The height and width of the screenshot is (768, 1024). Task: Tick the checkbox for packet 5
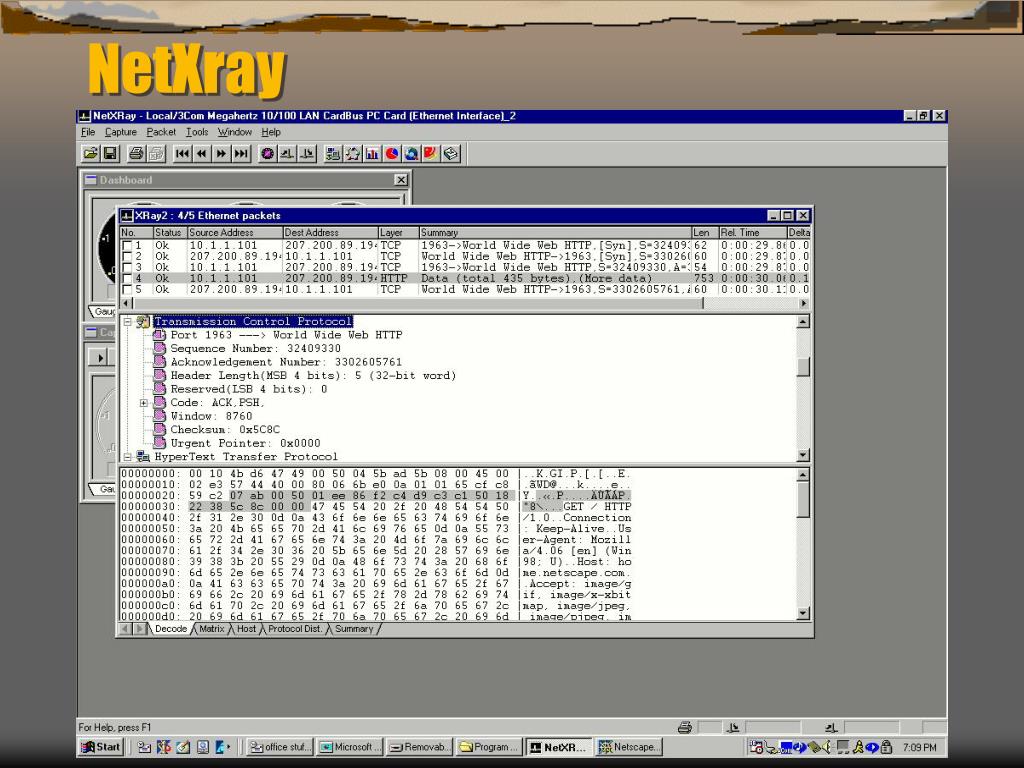click(127, 289)
